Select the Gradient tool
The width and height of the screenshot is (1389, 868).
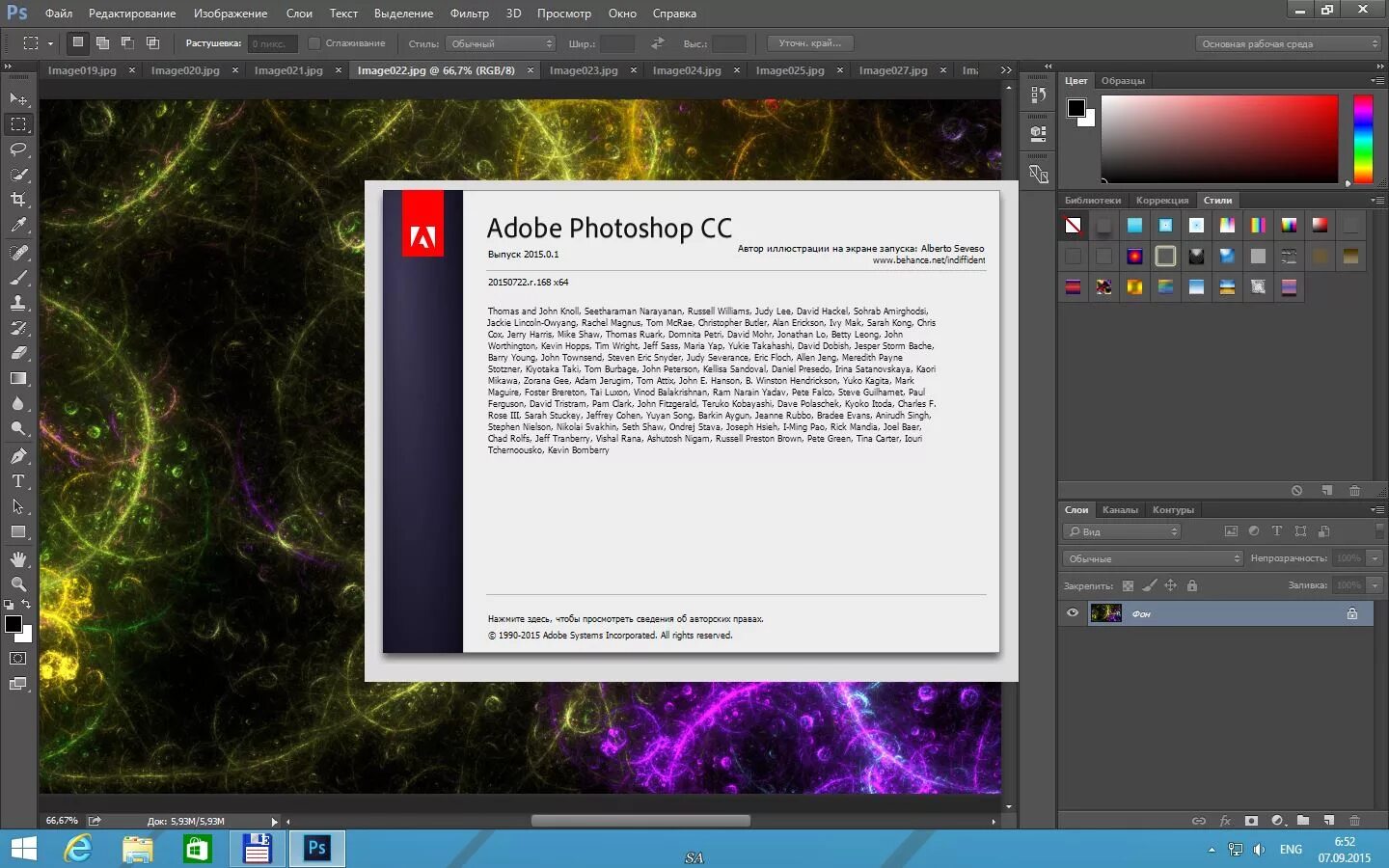click(x=18, y=378)
